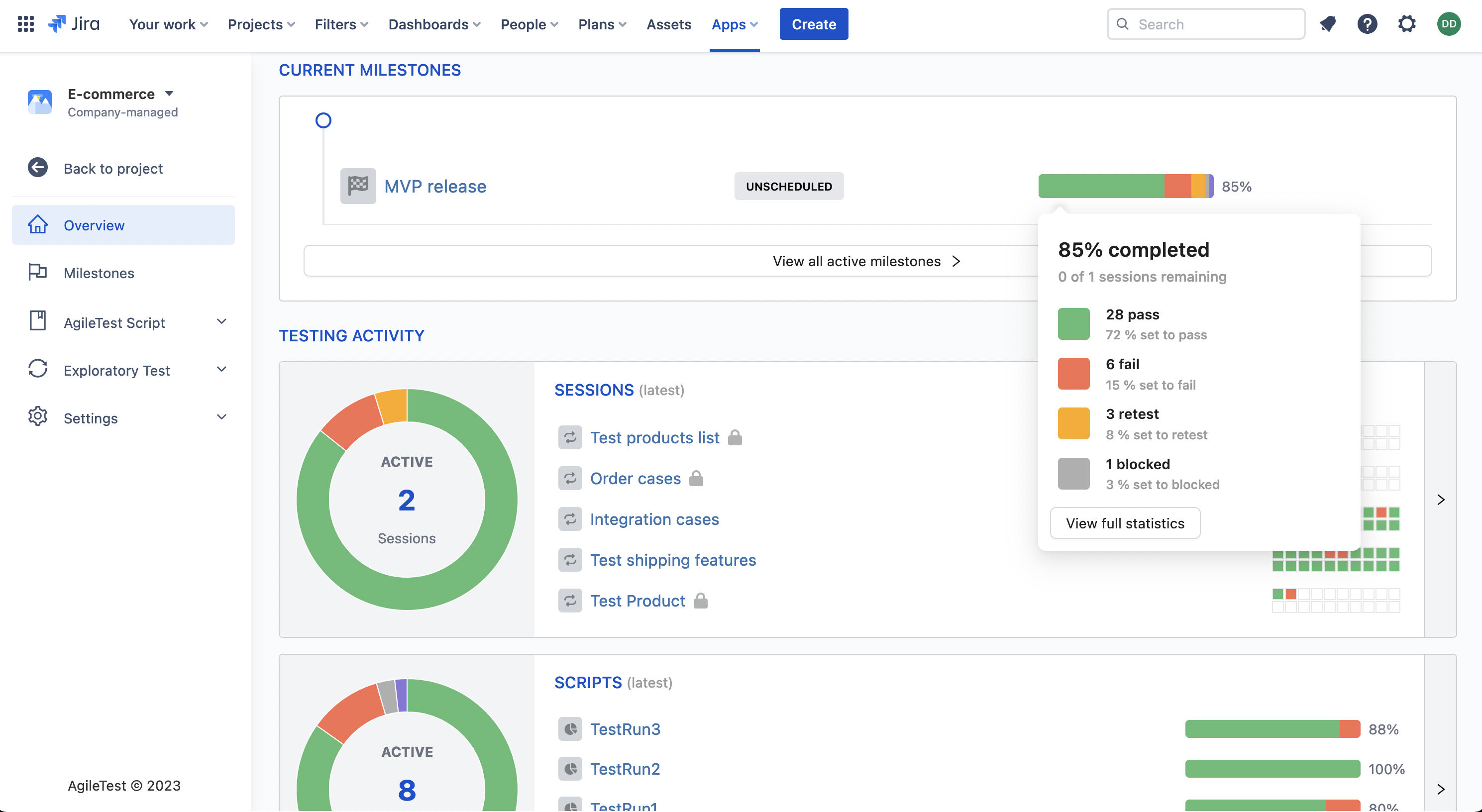Click the Overview home icon
This screenshot has height=812, width=1482.
click(38, 225)
